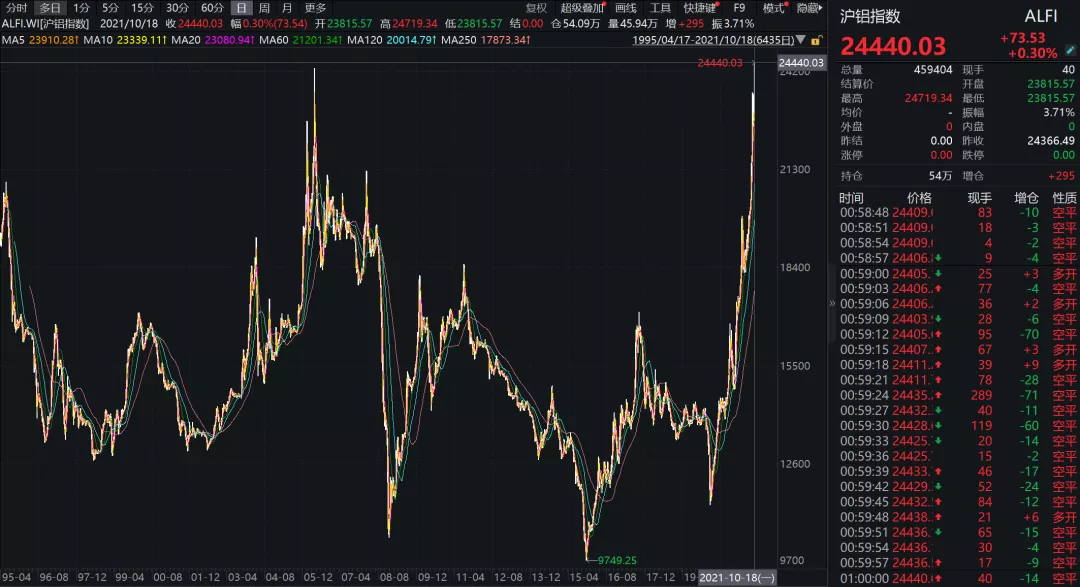1080x587 pixels.
Task: Select the 周 weekly period tab
Action: coord(264,8)
